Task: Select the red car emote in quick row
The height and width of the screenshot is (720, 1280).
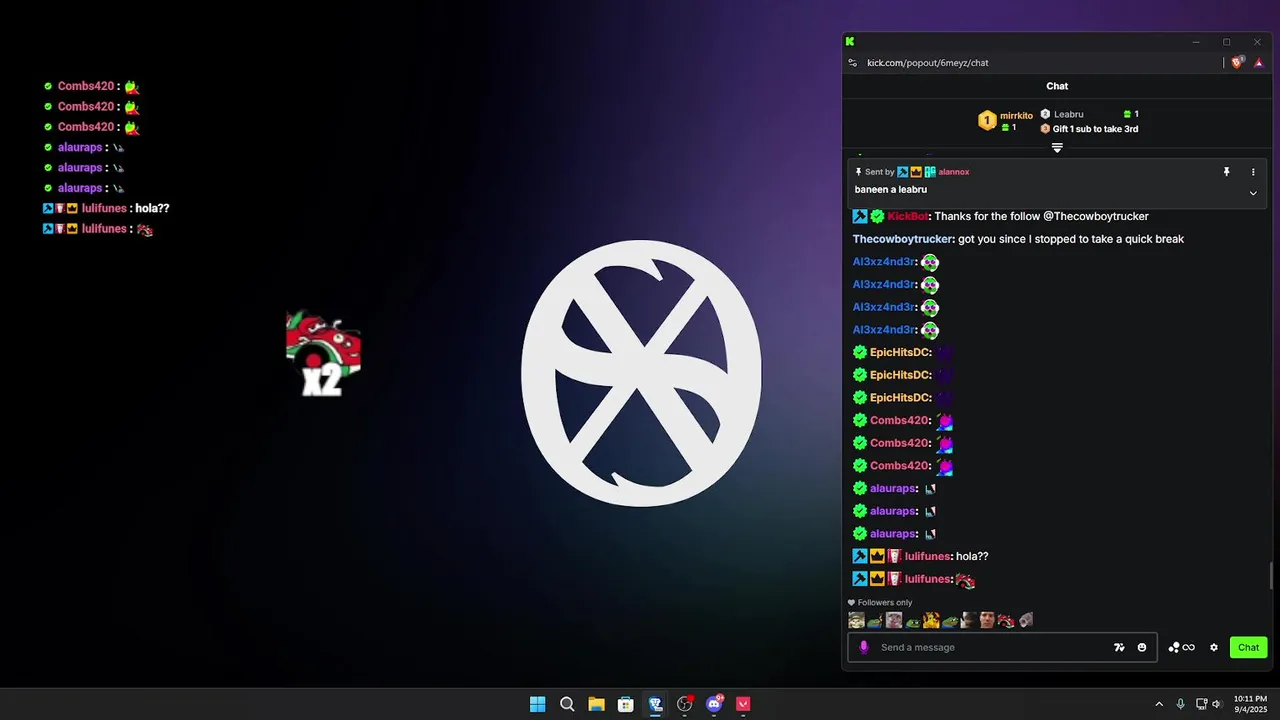Action: (x=1006, y=621)
